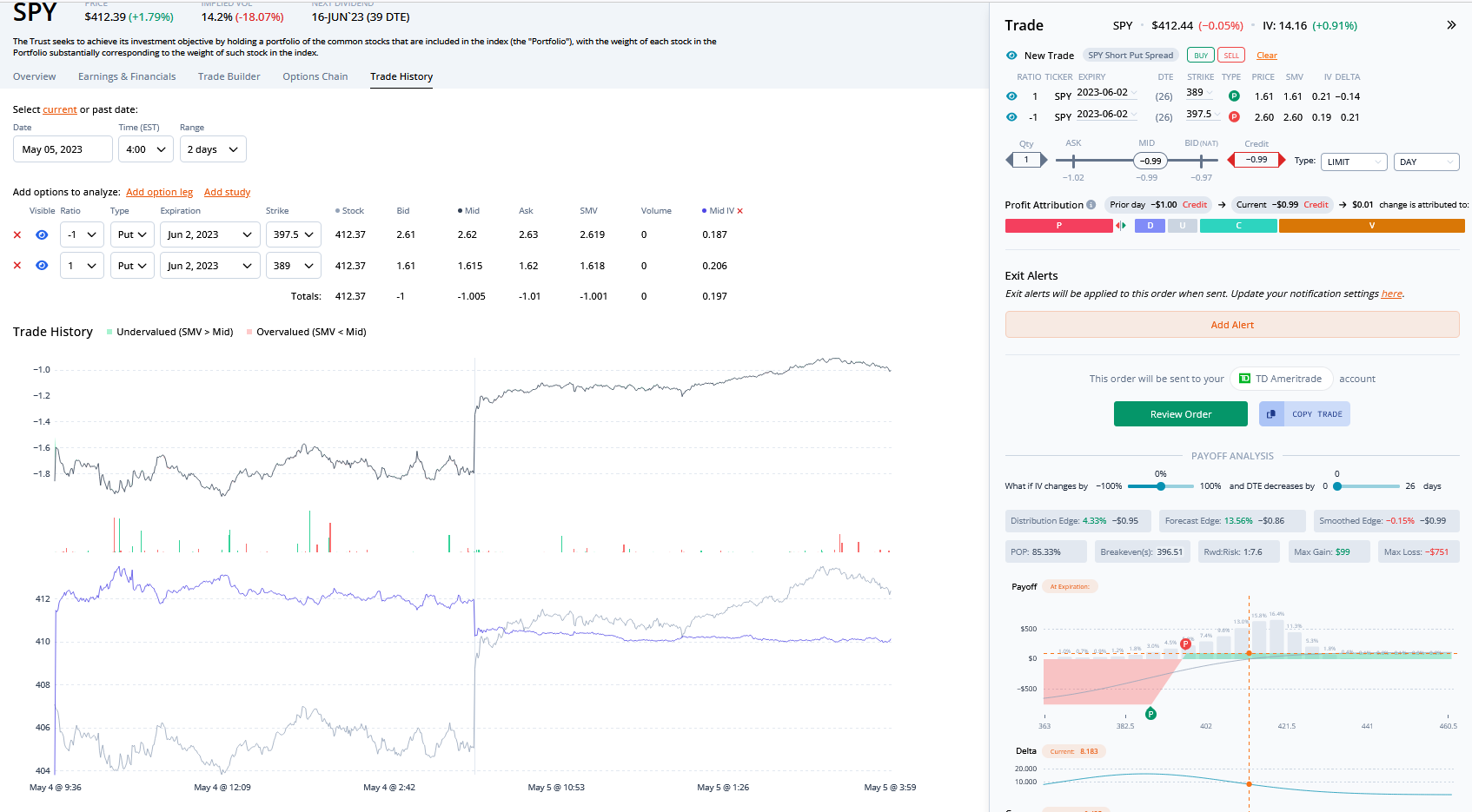Click the TD Ameritrade account selector
The height and width of the screenshot is (812, 1472).
coord(1281,379)
